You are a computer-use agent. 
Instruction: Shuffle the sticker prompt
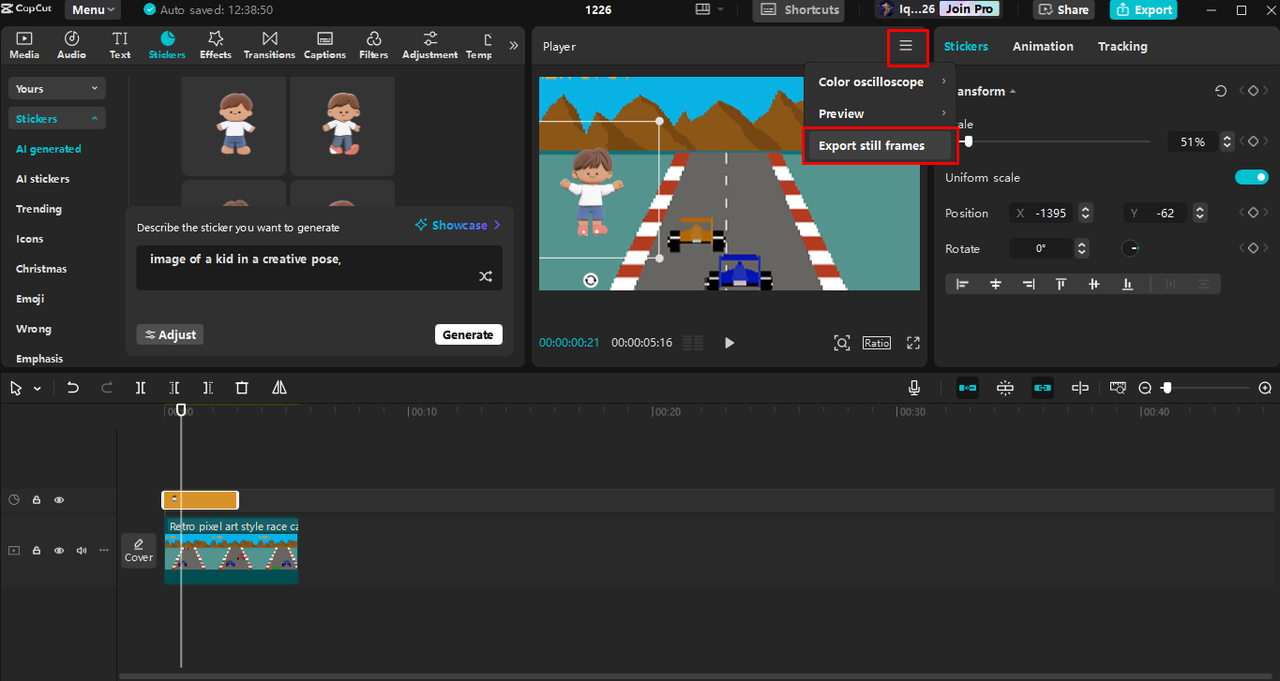(x=485, y=277)
